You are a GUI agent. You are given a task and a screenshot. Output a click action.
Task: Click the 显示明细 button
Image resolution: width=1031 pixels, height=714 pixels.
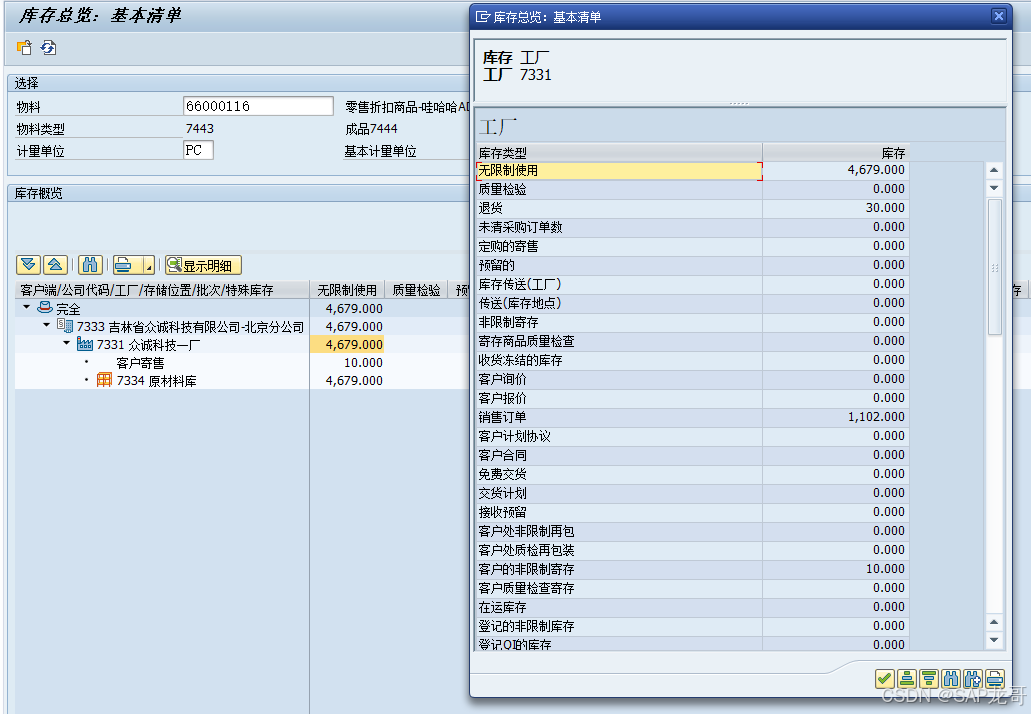pos(203,266)
